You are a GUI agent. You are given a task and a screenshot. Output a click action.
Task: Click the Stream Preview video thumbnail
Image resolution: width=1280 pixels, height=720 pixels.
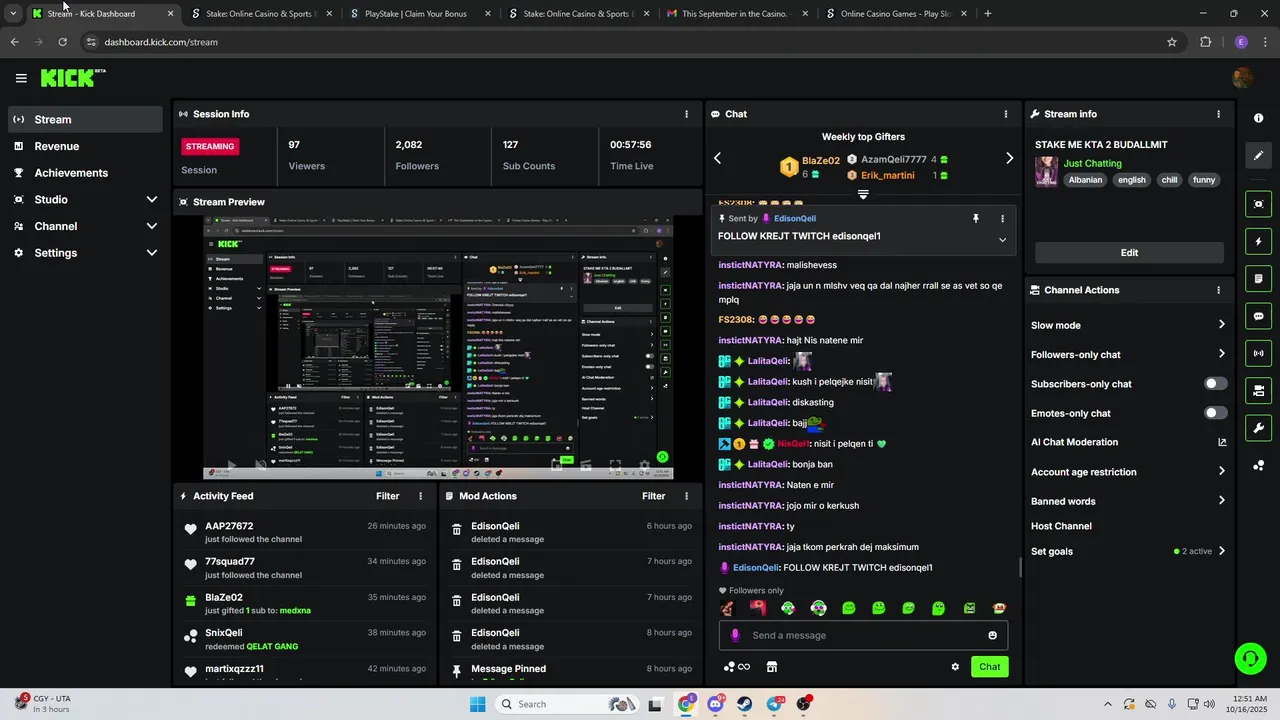pos(438,349)
